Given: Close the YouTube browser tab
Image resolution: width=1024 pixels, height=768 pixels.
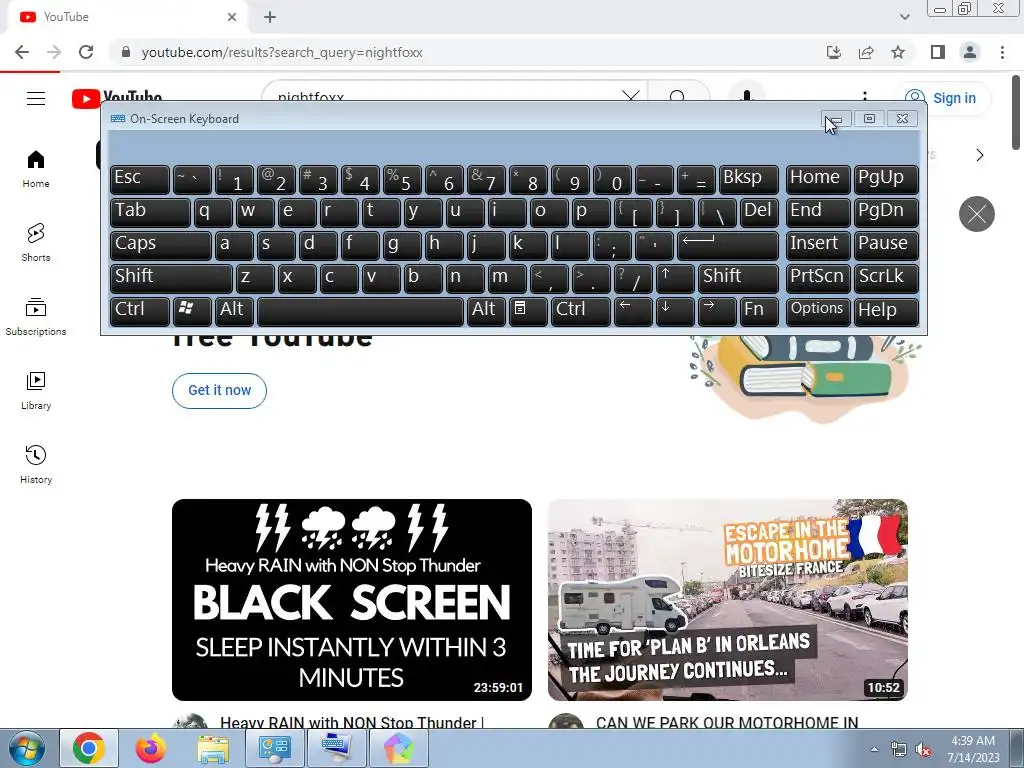Looking at the screenshot, I should tap(232, 17).
